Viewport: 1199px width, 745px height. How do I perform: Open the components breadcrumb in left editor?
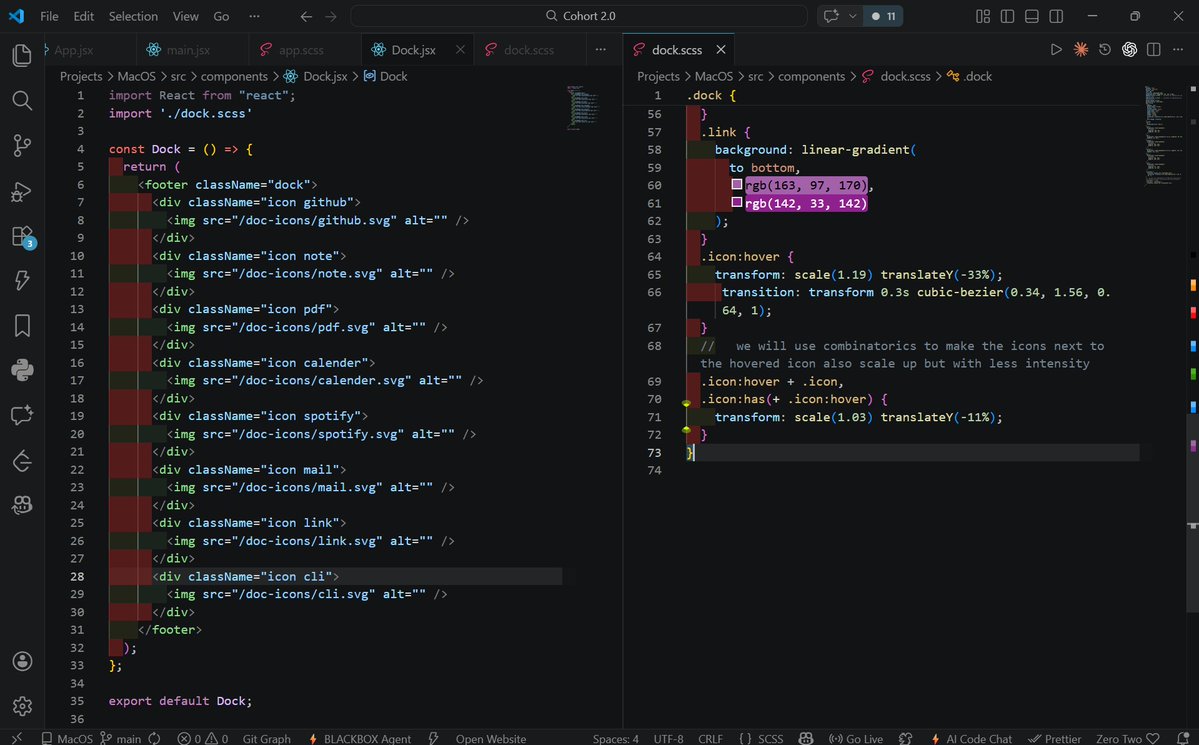click(x=234, y=76)
